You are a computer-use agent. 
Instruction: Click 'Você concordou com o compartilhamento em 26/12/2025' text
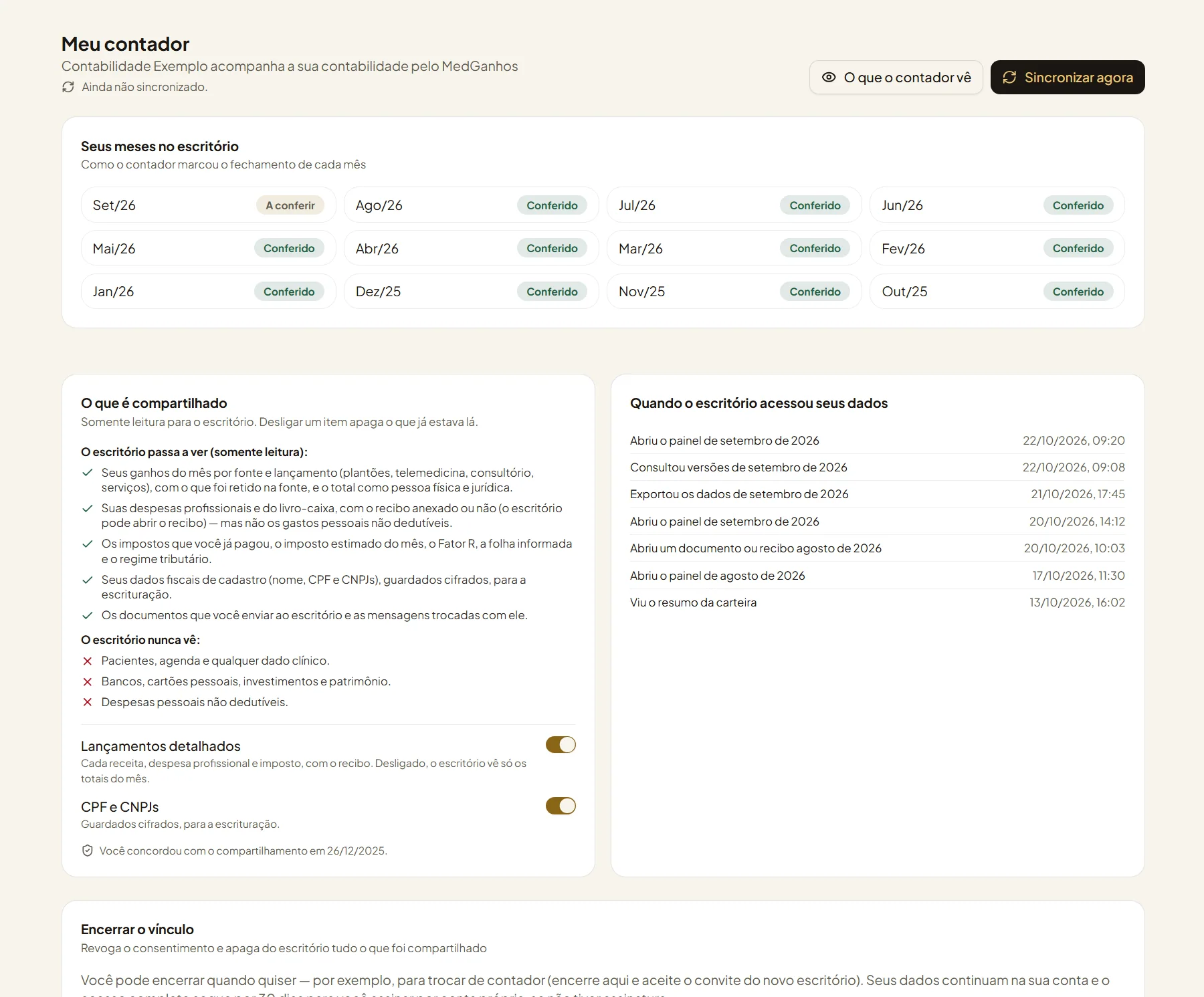point(243,851)
